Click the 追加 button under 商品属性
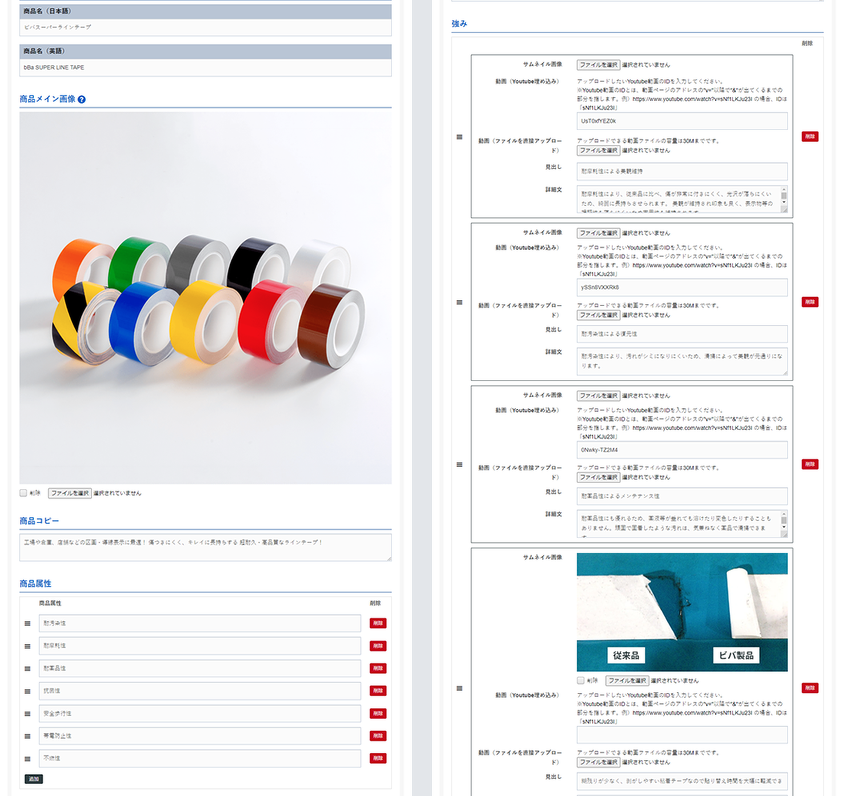The image size is (844, 796). click(x=34, y=778)
